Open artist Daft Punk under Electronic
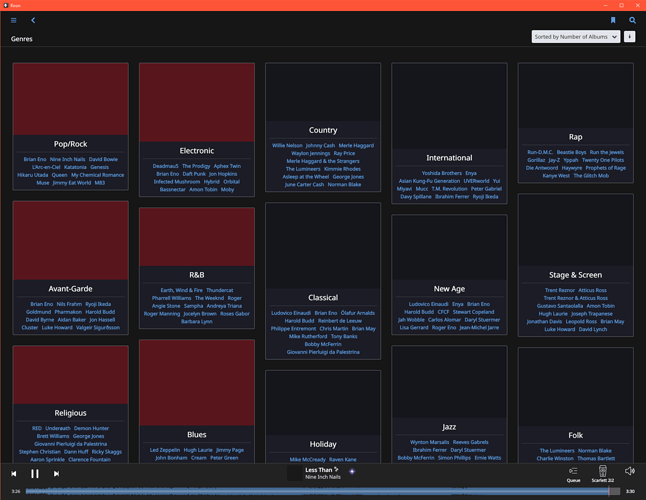Screen dimensions: 646x500 click(x=194, y=174)
